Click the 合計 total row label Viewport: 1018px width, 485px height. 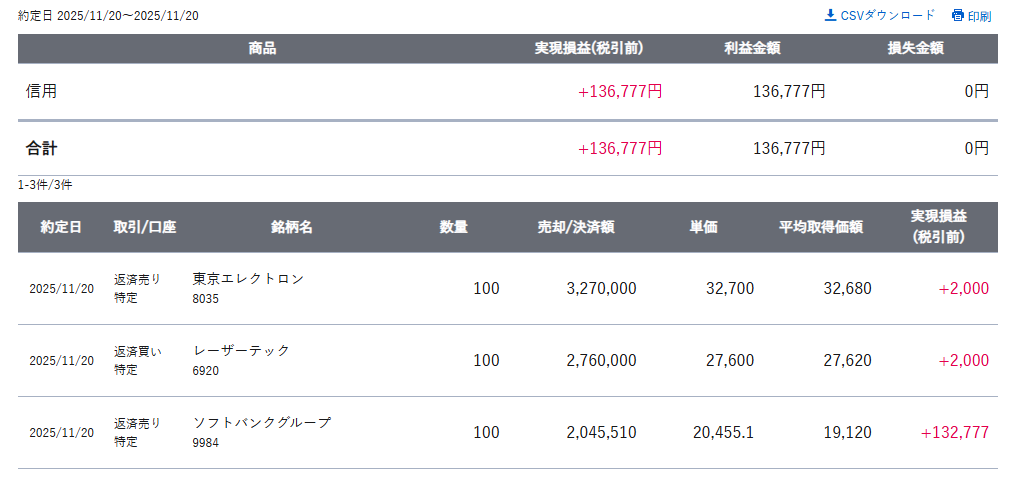point(42,148)
